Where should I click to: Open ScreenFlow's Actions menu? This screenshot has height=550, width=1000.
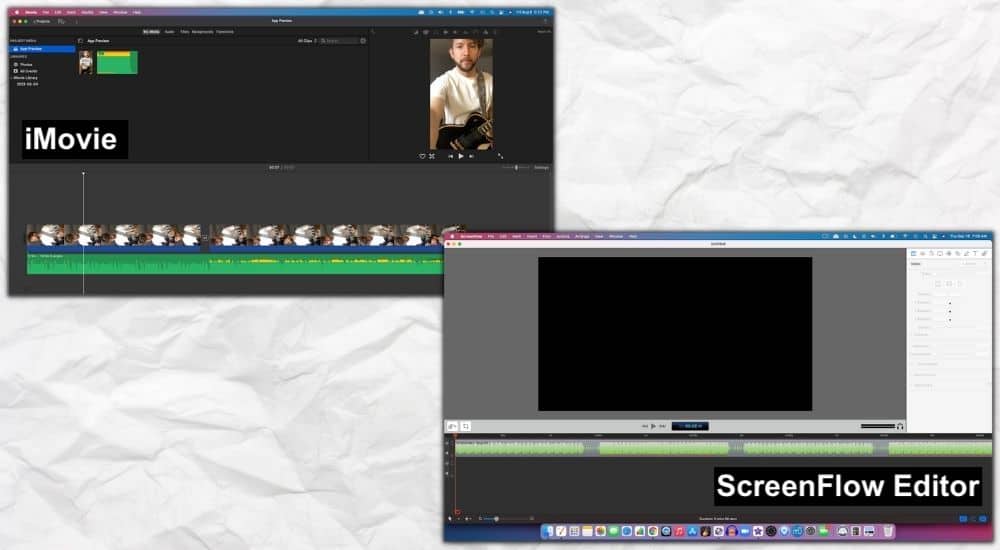coord(562,236)
